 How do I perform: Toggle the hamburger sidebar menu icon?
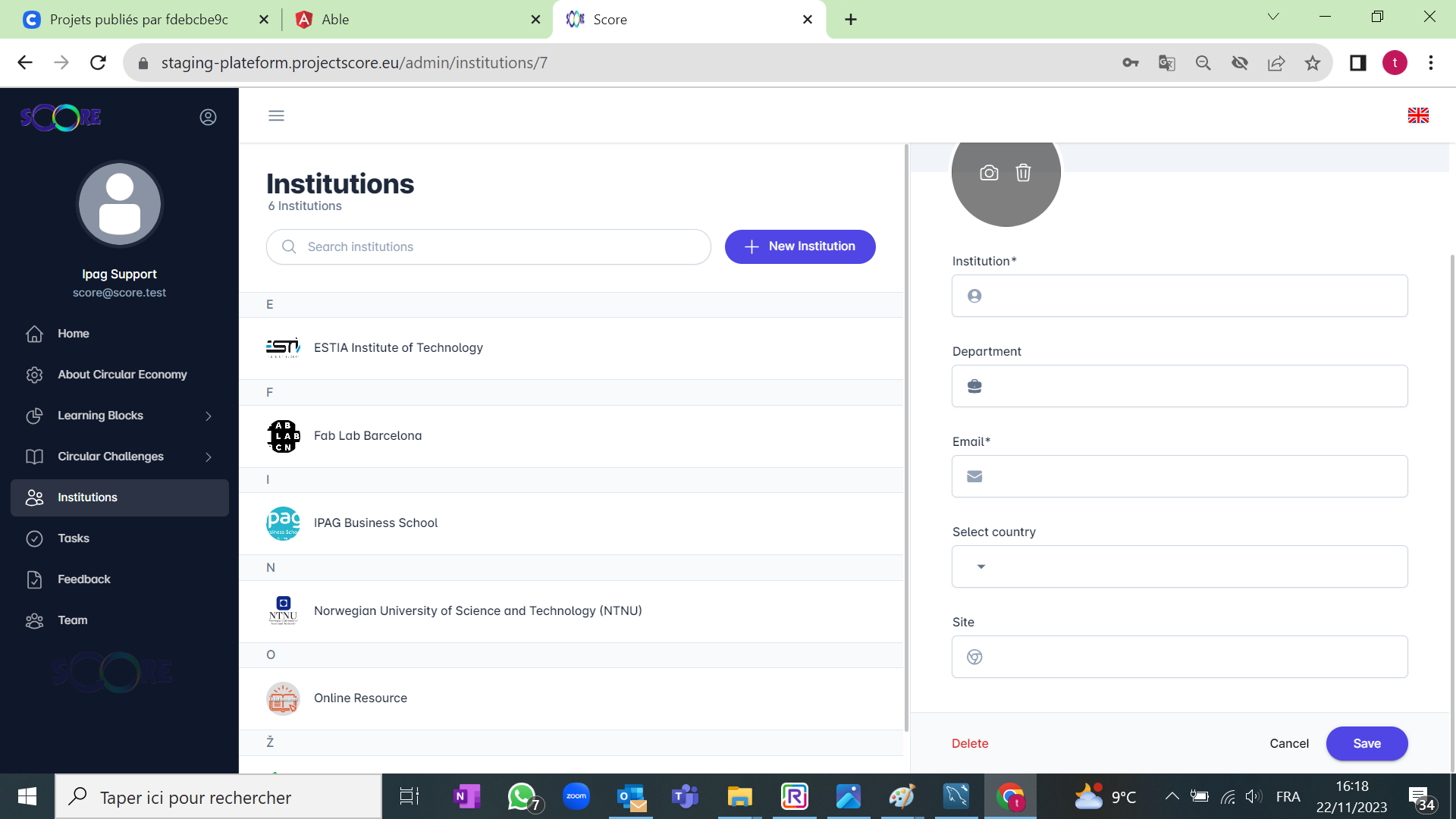click(276, 115)
